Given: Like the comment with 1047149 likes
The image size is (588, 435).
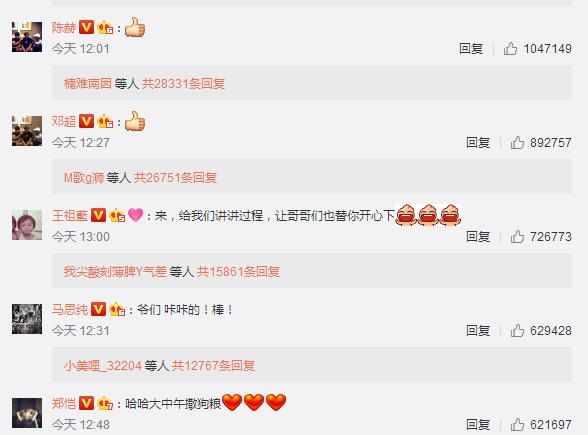Looking at the screenshot, I should point(510,48).
